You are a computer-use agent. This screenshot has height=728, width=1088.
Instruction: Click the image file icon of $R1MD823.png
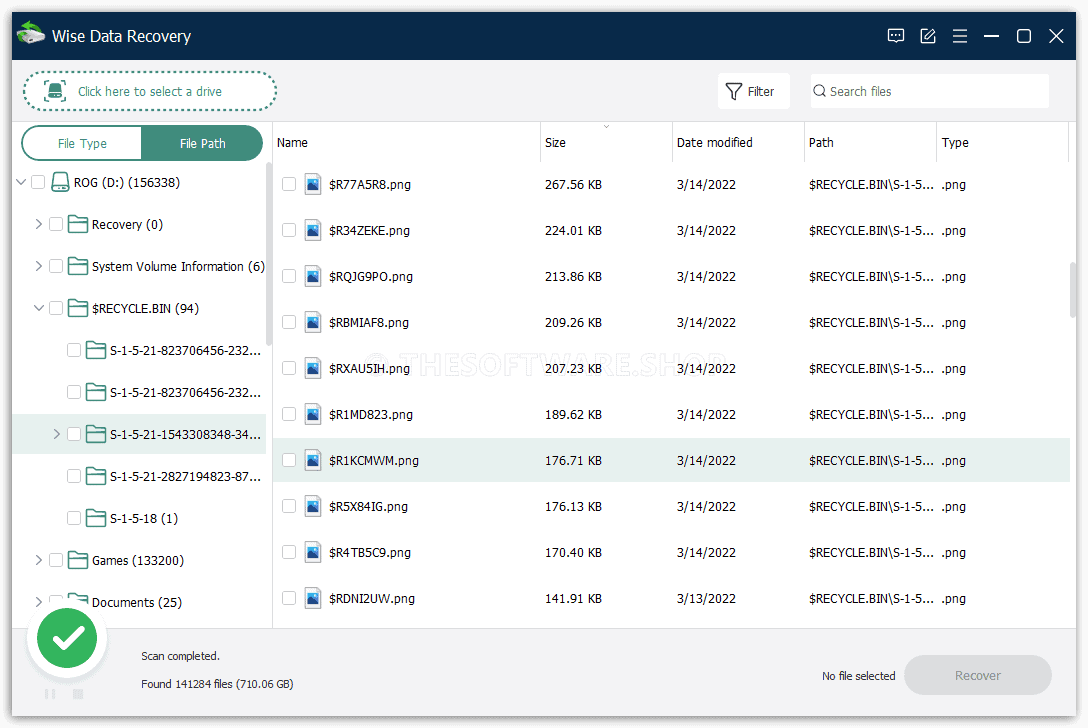(313, 414)
